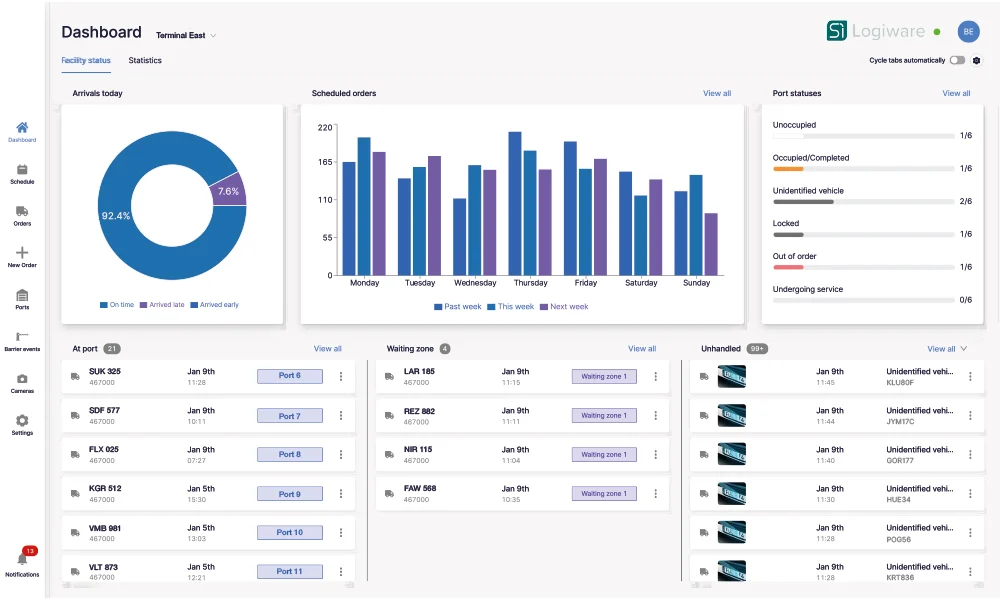Open Notifications bell with 13 badge
Screen dimensions: 1000x600
22,558
